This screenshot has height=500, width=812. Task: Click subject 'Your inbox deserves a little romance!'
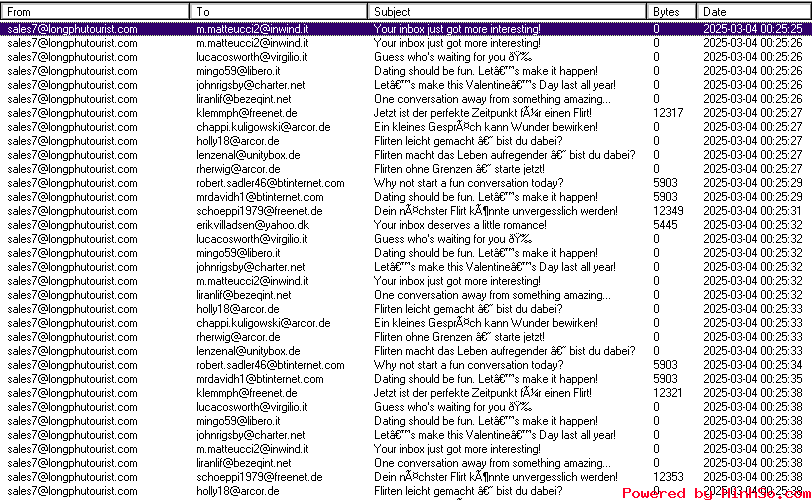click(460, 225)
